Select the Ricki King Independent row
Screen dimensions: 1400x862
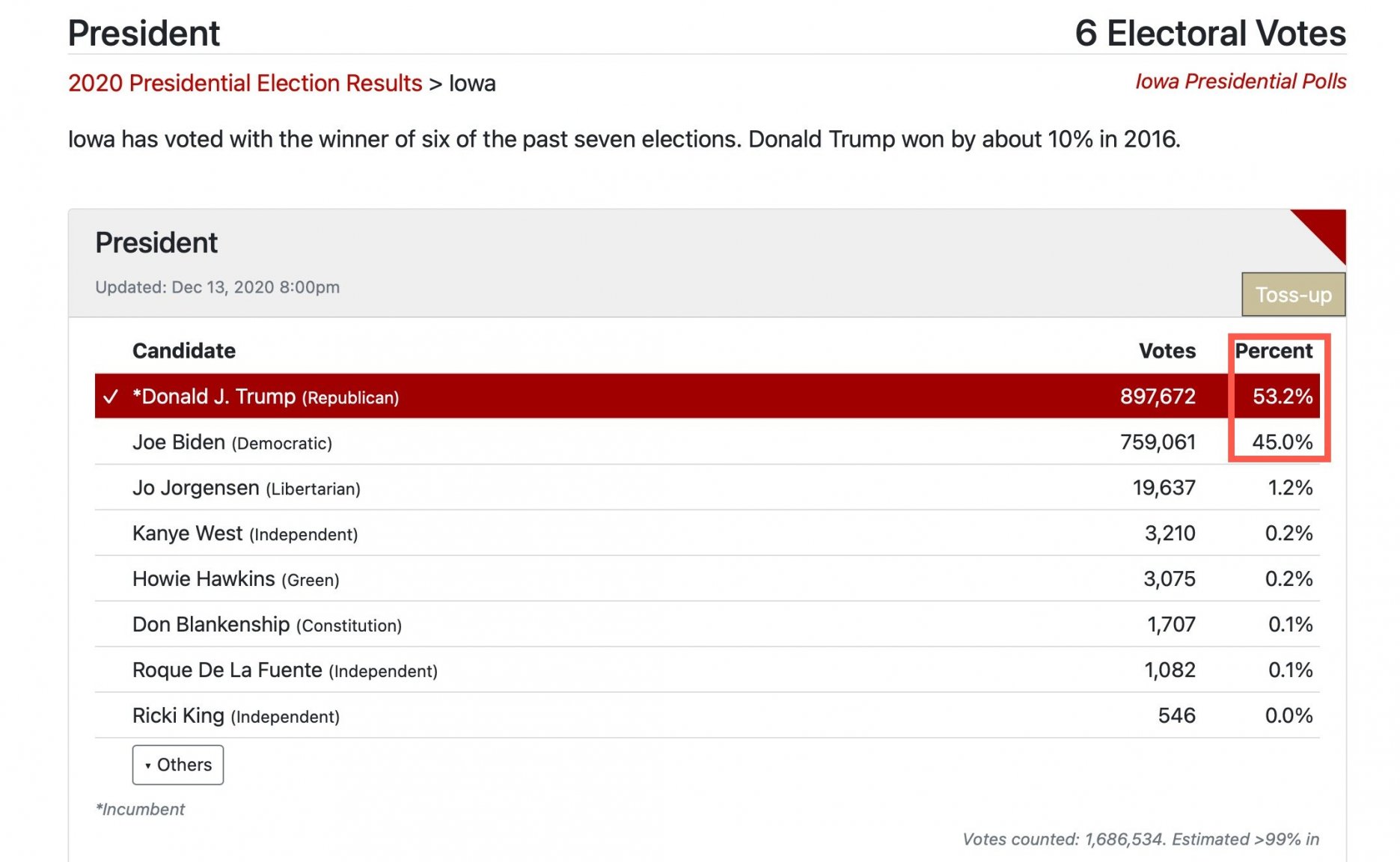(707, 716)
